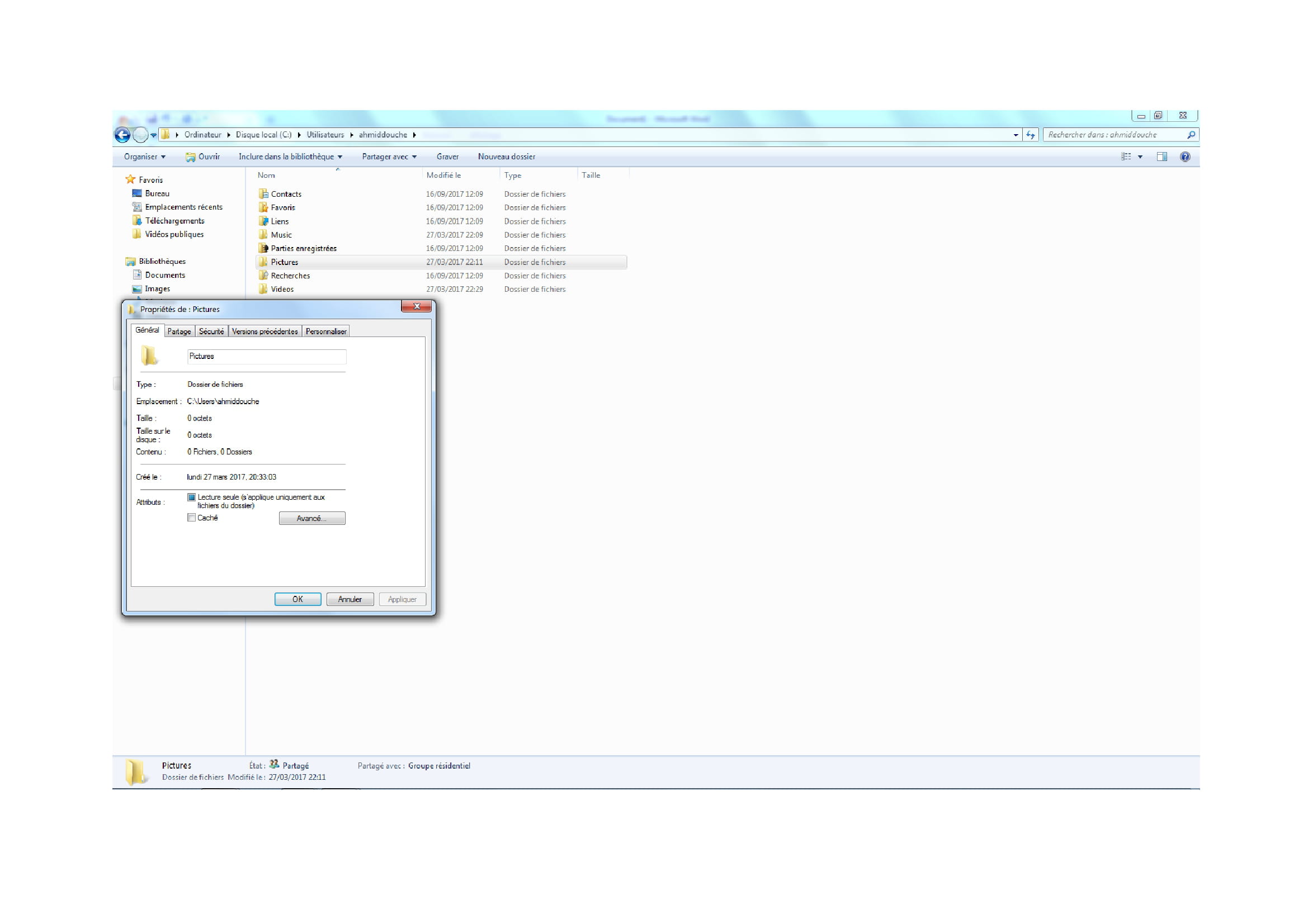Click the folder name field 'Pictures'
This screenshot has height=924, width=1308.
tap(267, 357)
